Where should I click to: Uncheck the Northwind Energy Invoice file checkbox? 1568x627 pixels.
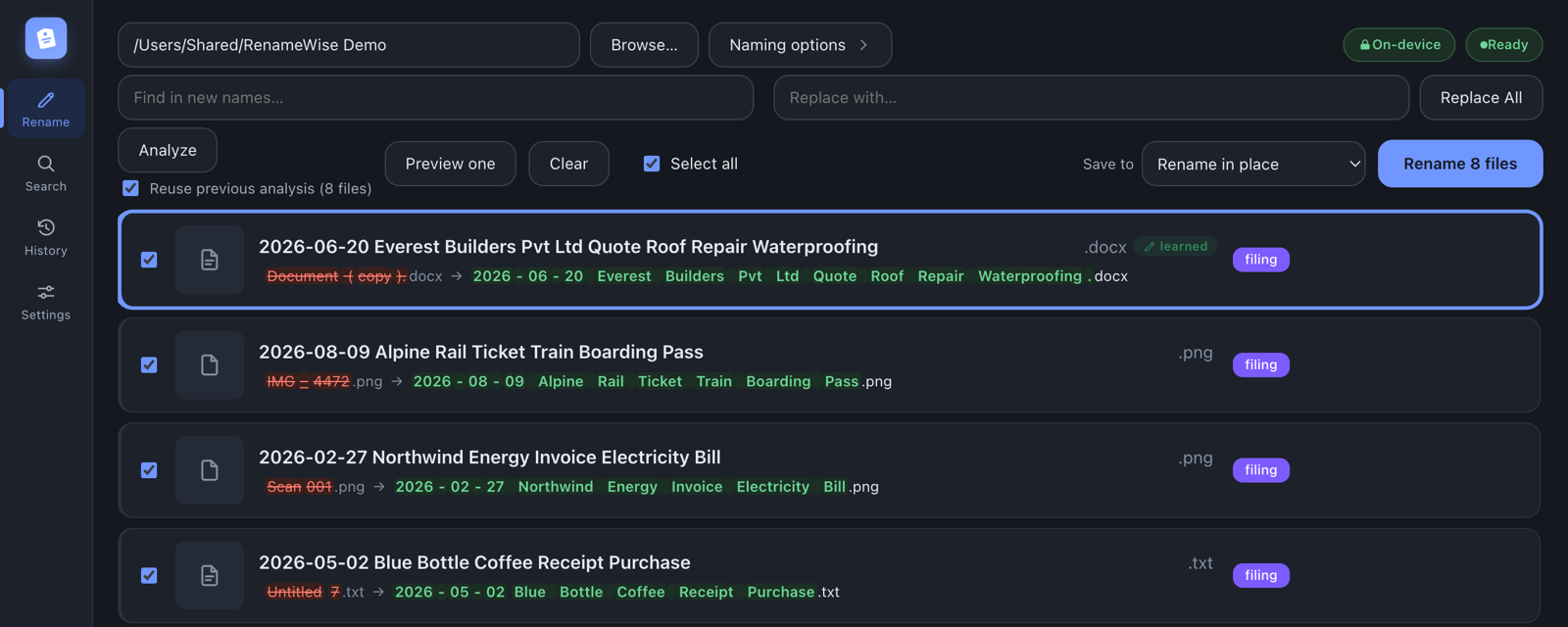149,470
